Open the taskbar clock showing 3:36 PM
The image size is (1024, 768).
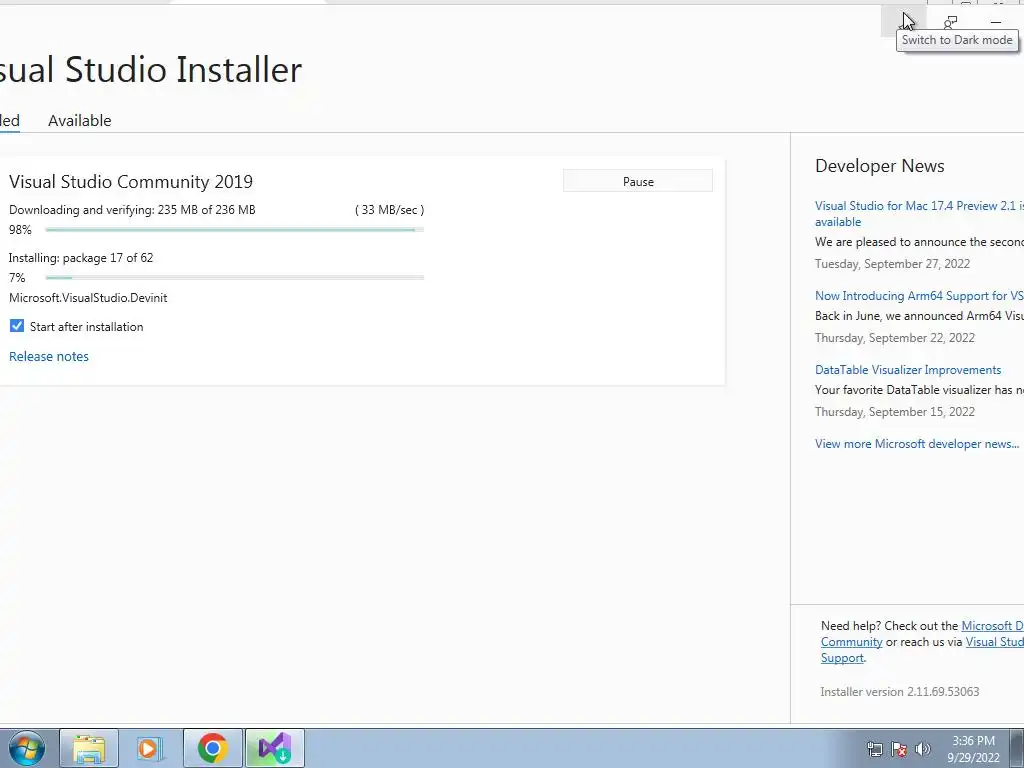(973, 748)
